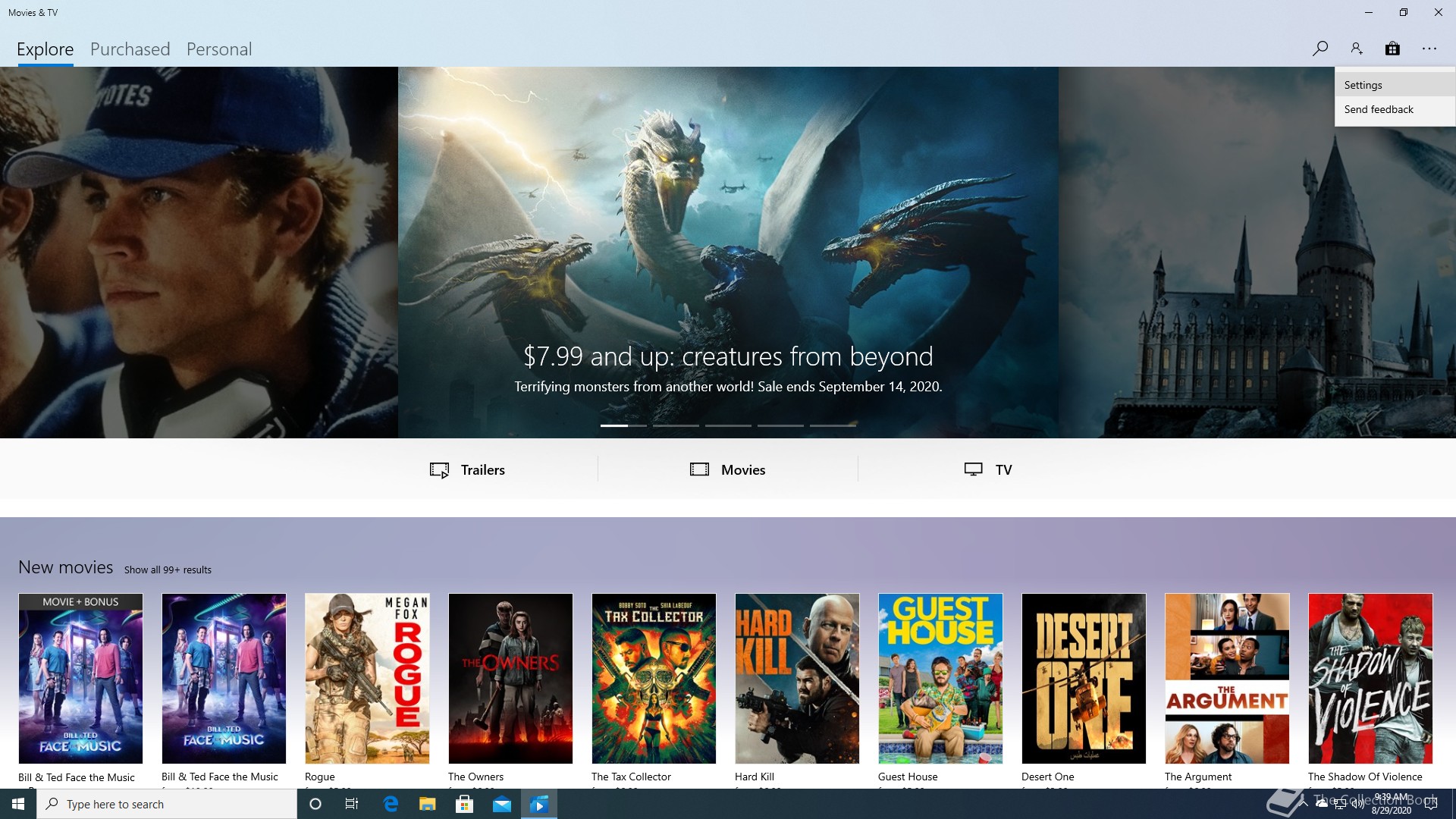Open the Trailers section
The width and height of the screenshot is (1456, 819).
[x=467, y=470]
